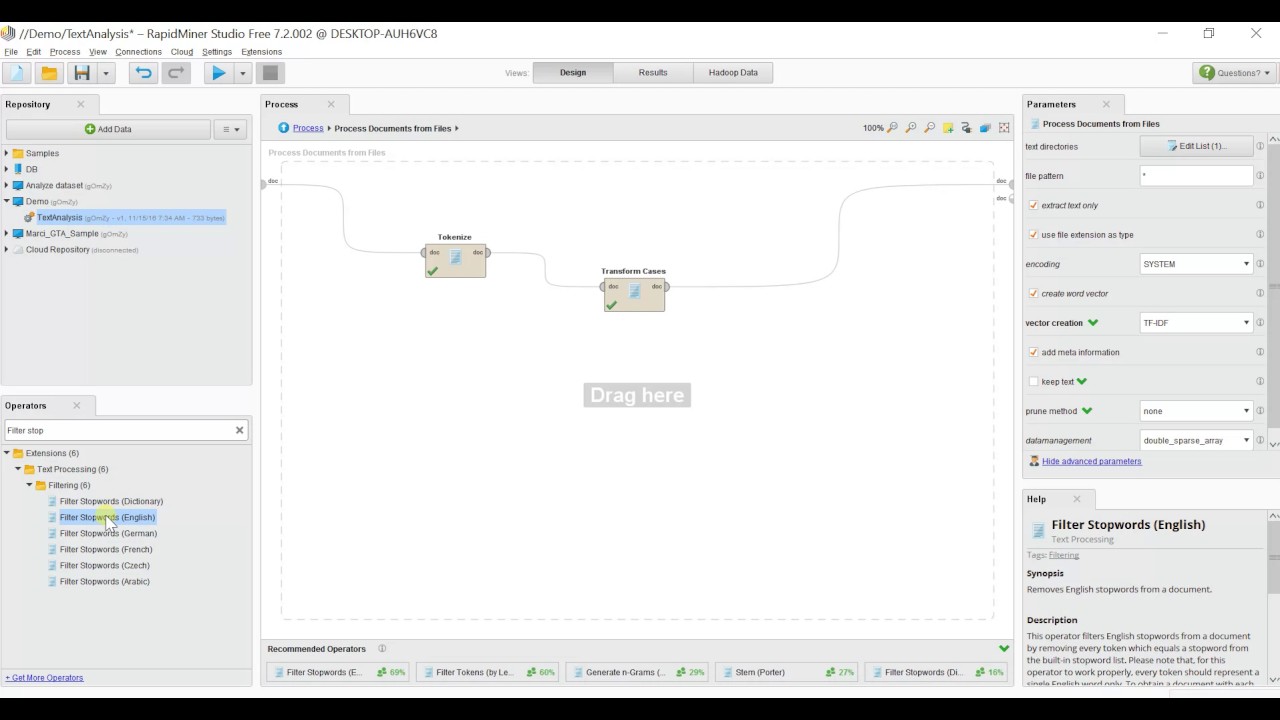
Task: Open datamanagement dropdown
Action: pyautogui.click(x=1196, y=440)
